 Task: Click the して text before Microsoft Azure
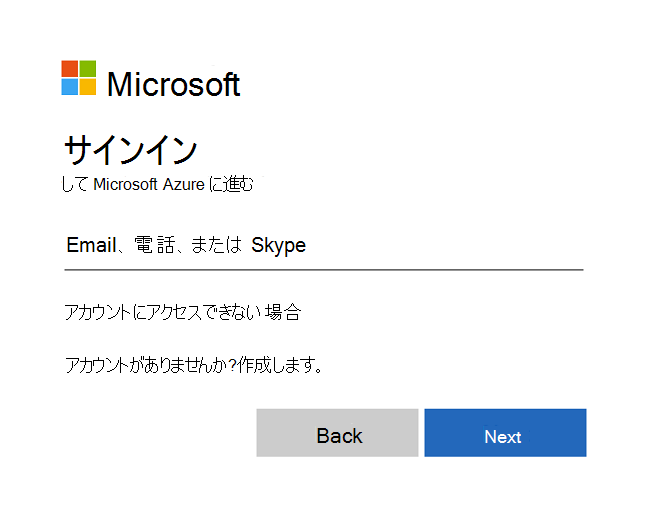75,184
